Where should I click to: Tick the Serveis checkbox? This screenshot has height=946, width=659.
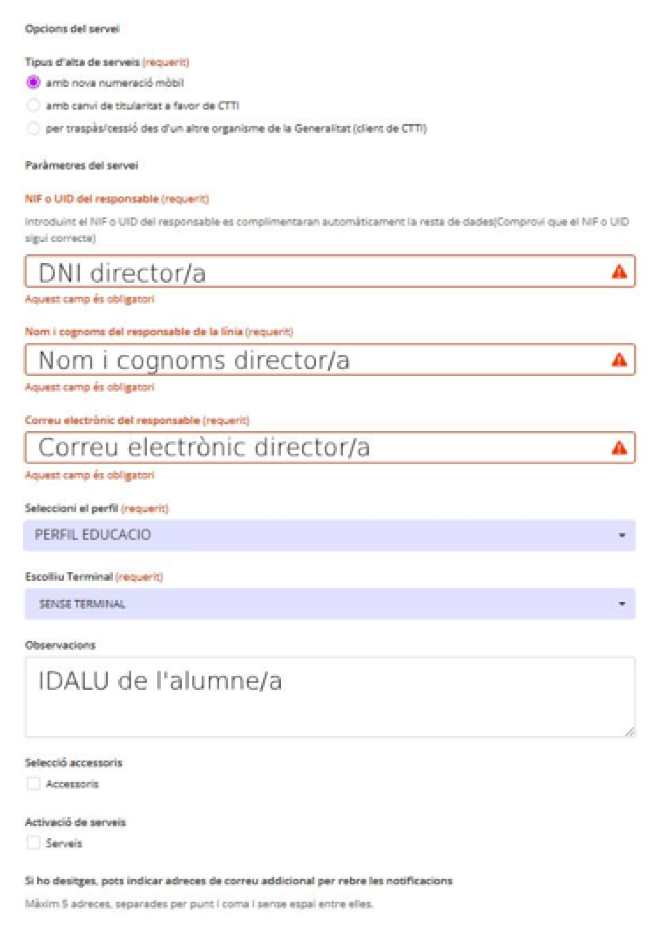click(33, 843)
